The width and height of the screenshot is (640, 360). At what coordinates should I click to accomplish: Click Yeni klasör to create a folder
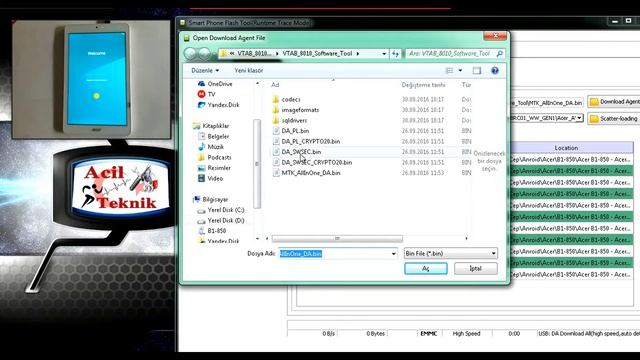[249, 71]
